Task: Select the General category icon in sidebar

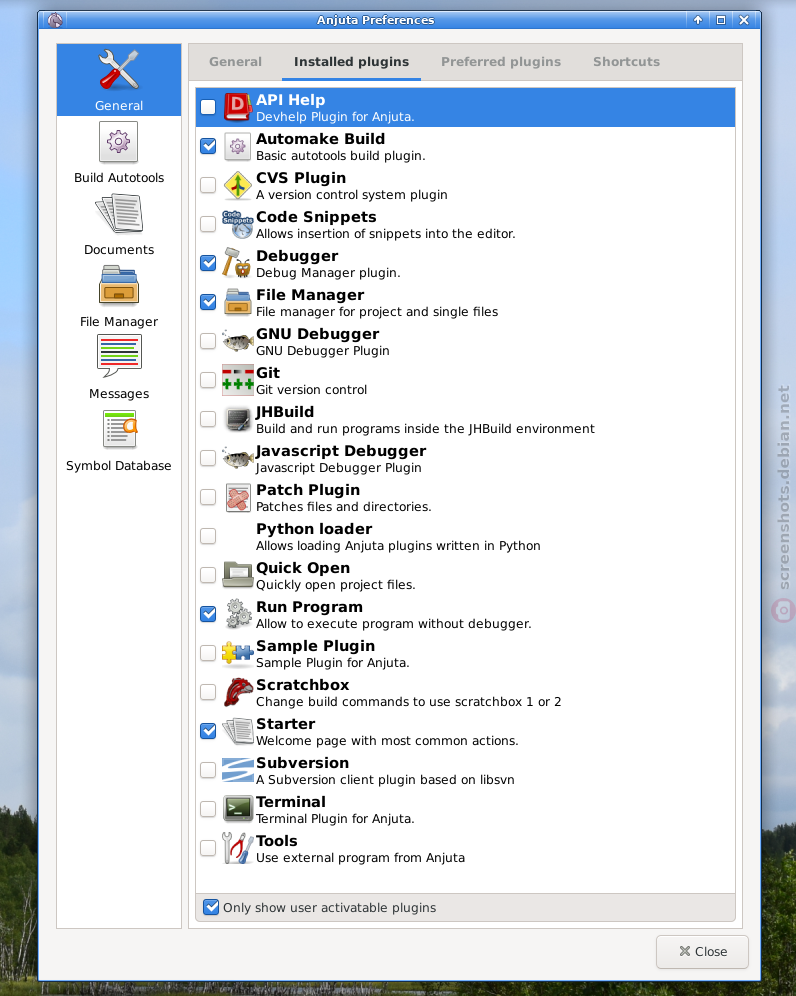Action: pos(119,69)
